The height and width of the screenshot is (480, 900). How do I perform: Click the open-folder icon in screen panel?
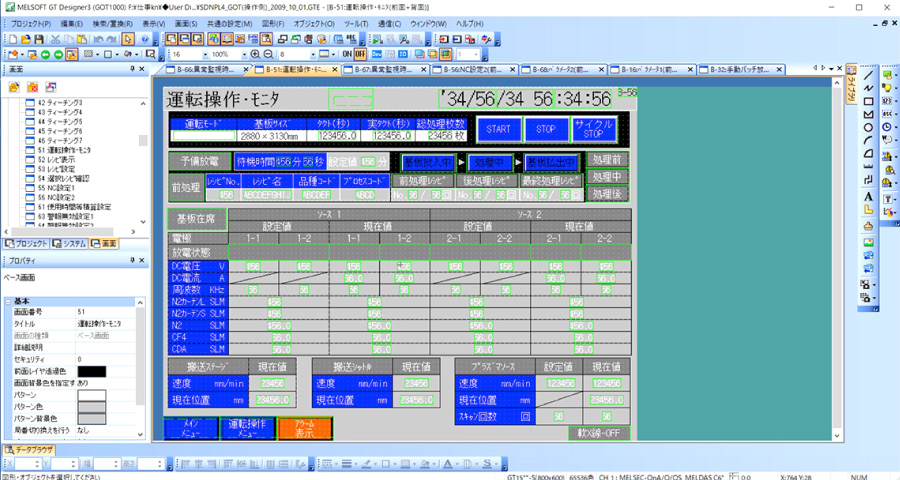pyautogui.click(x=14, y=87)
